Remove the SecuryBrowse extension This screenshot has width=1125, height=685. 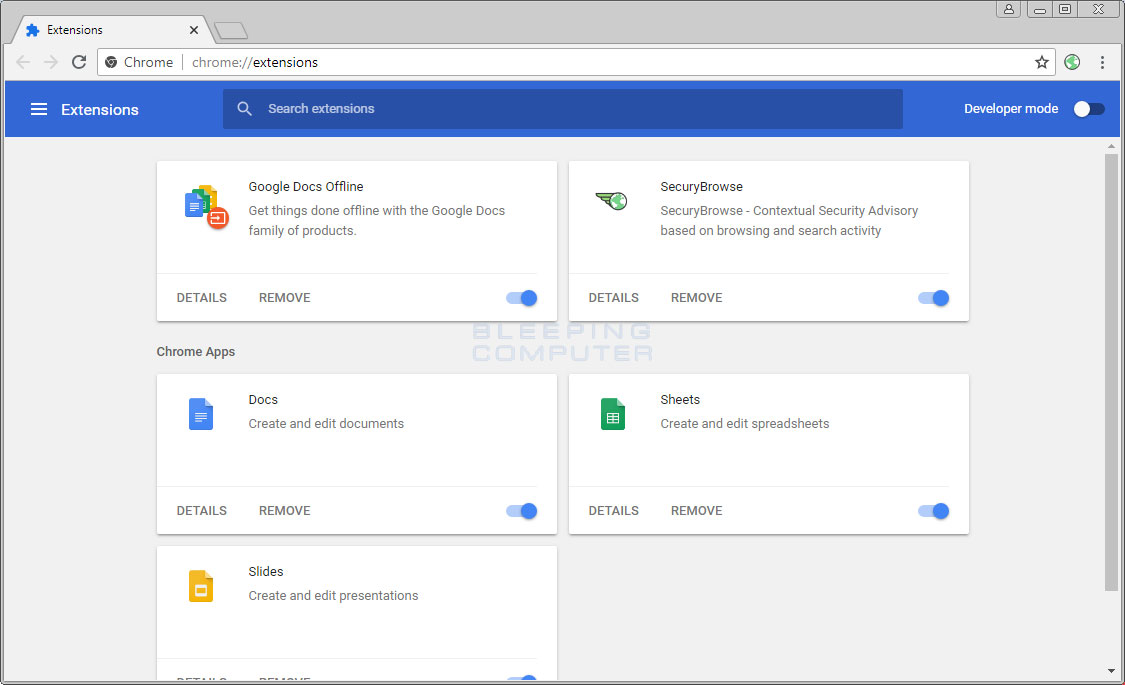click(x=696, y=297)
